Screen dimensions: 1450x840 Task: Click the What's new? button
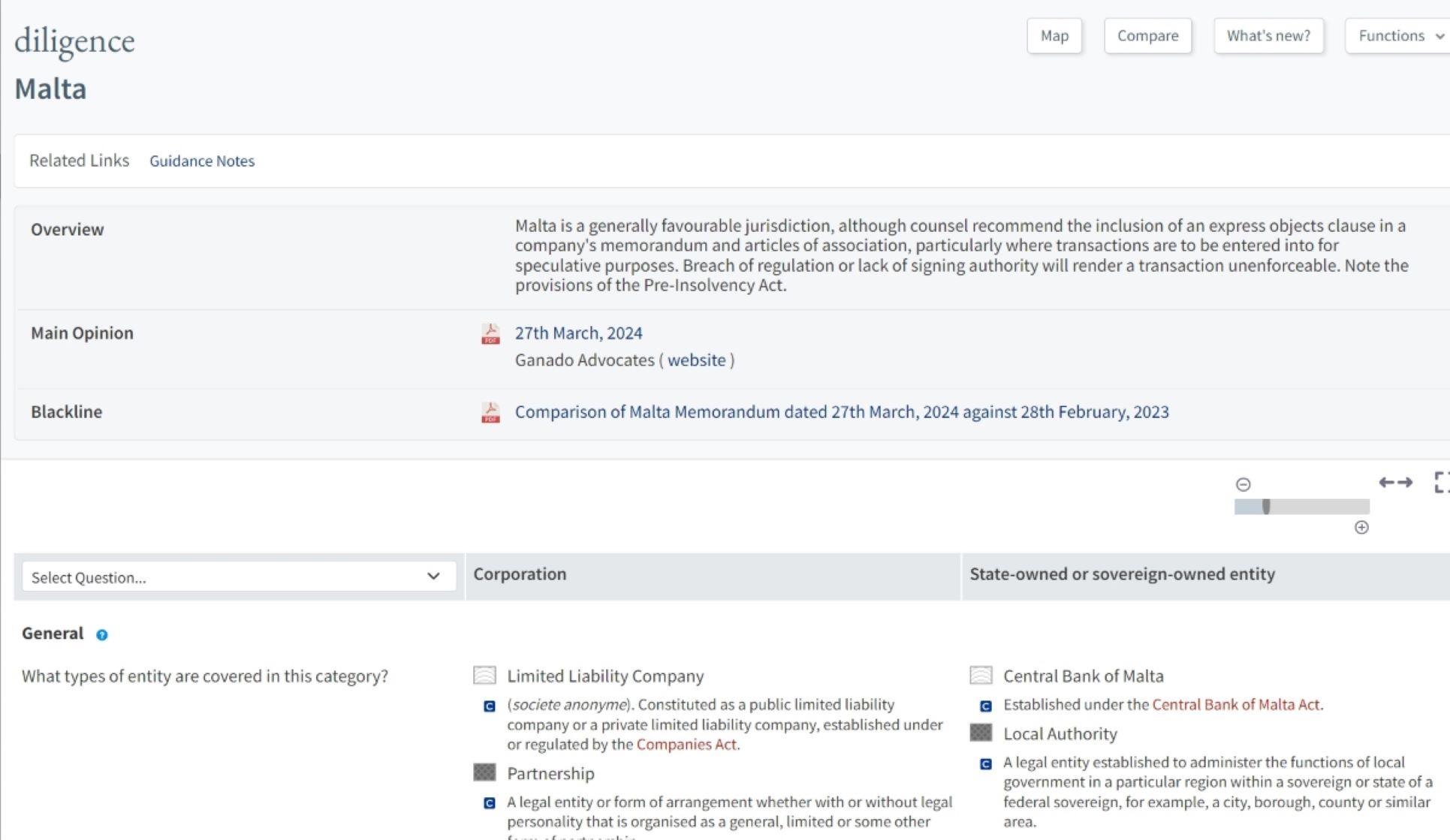(x=1268, y=36)
